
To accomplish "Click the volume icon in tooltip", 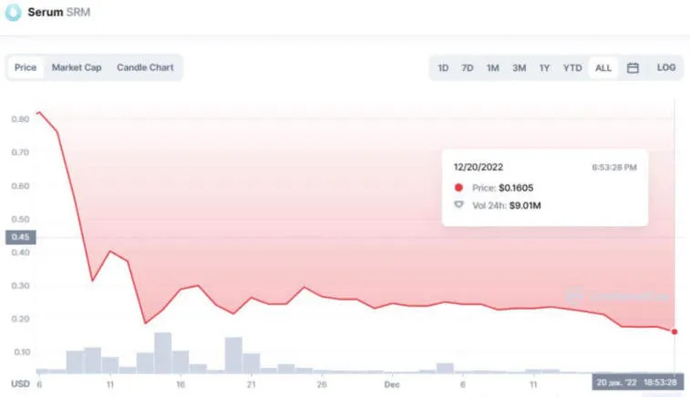I will coord(459,205).
